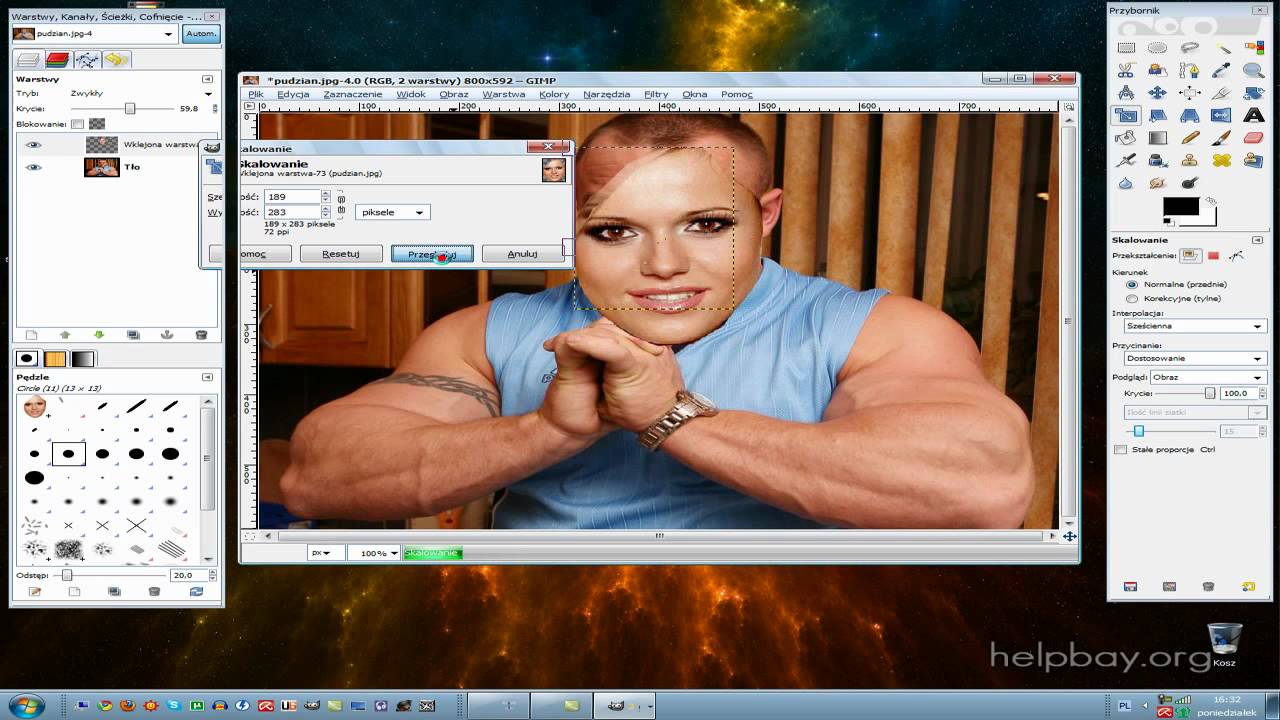
Task: Select the Alignment tool
Action: pyautogui.click(x=1190, y=93)
